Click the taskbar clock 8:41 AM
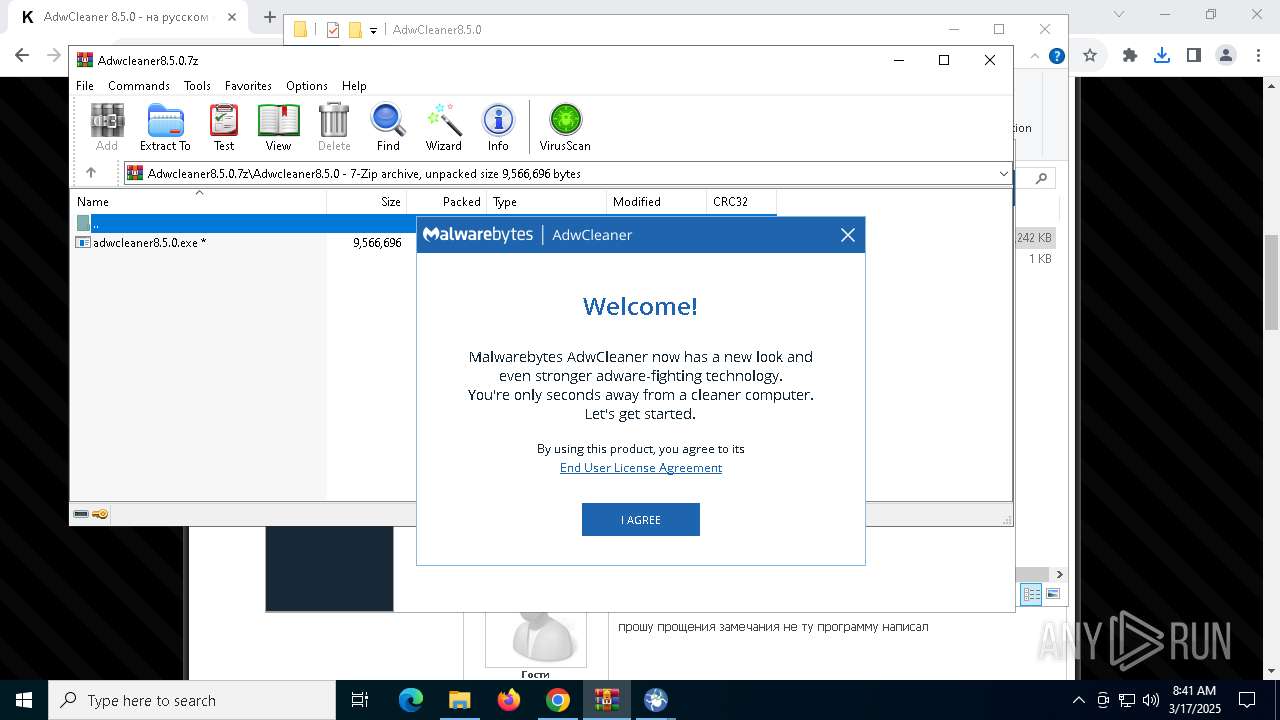 (x=1195, y=700)
